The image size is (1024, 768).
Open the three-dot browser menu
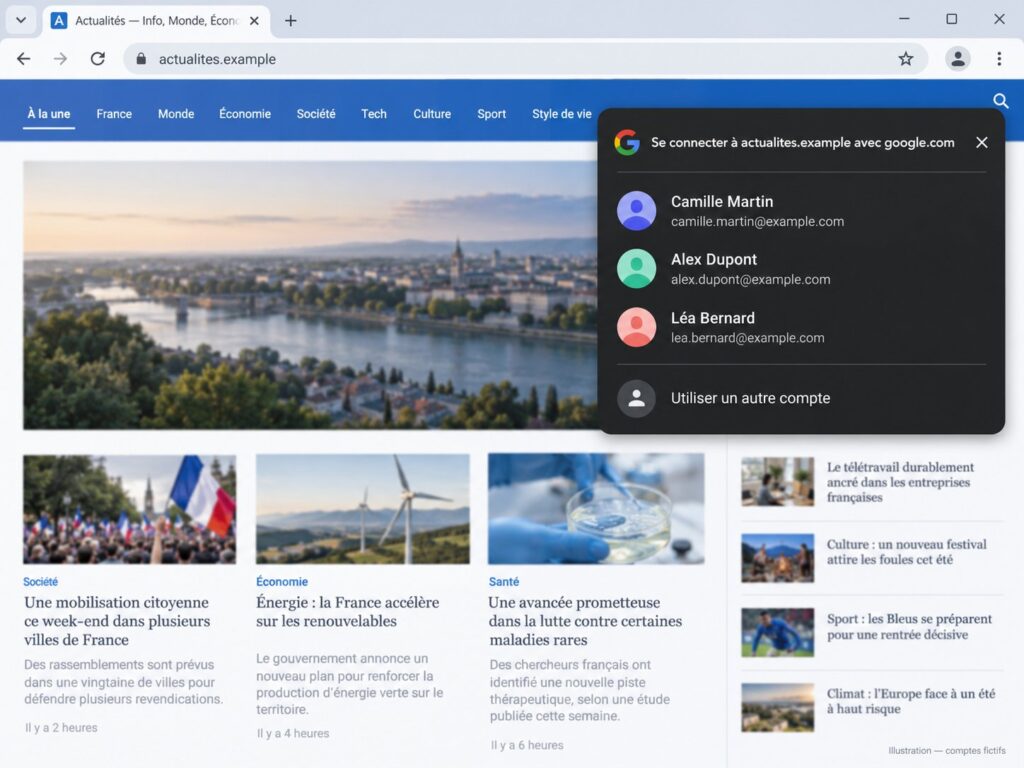coord(999,59)
